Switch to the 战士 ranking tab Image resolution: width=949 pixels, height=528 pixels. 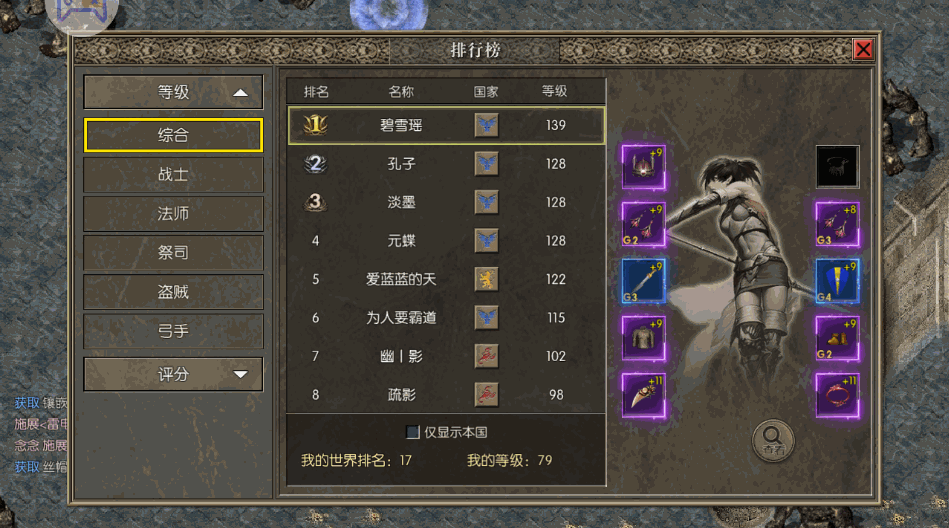[173, 174]
